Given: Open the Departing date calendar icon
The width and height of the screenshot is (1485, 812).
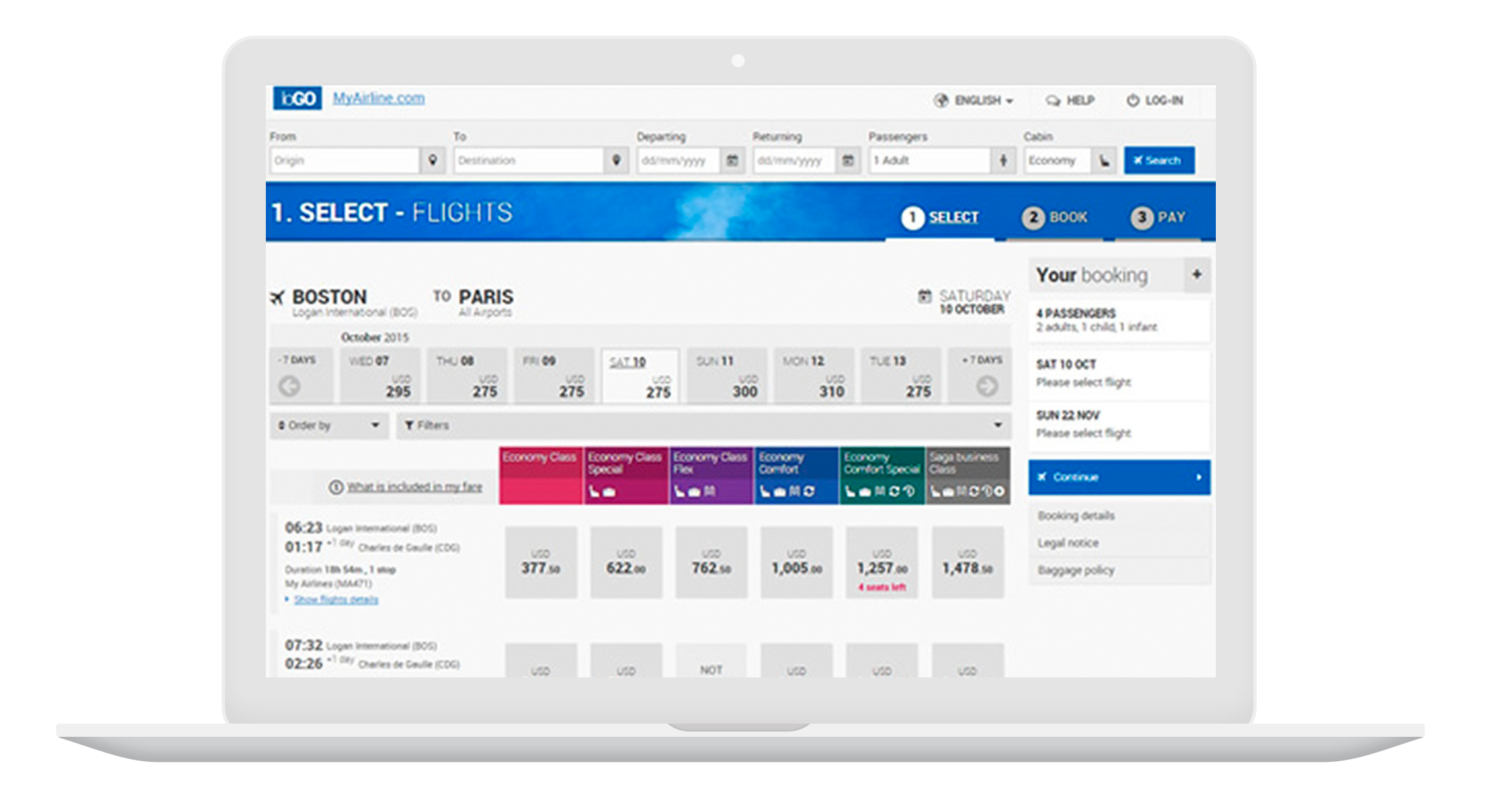Looking at the screenshot, I should [x=732, y=160].
